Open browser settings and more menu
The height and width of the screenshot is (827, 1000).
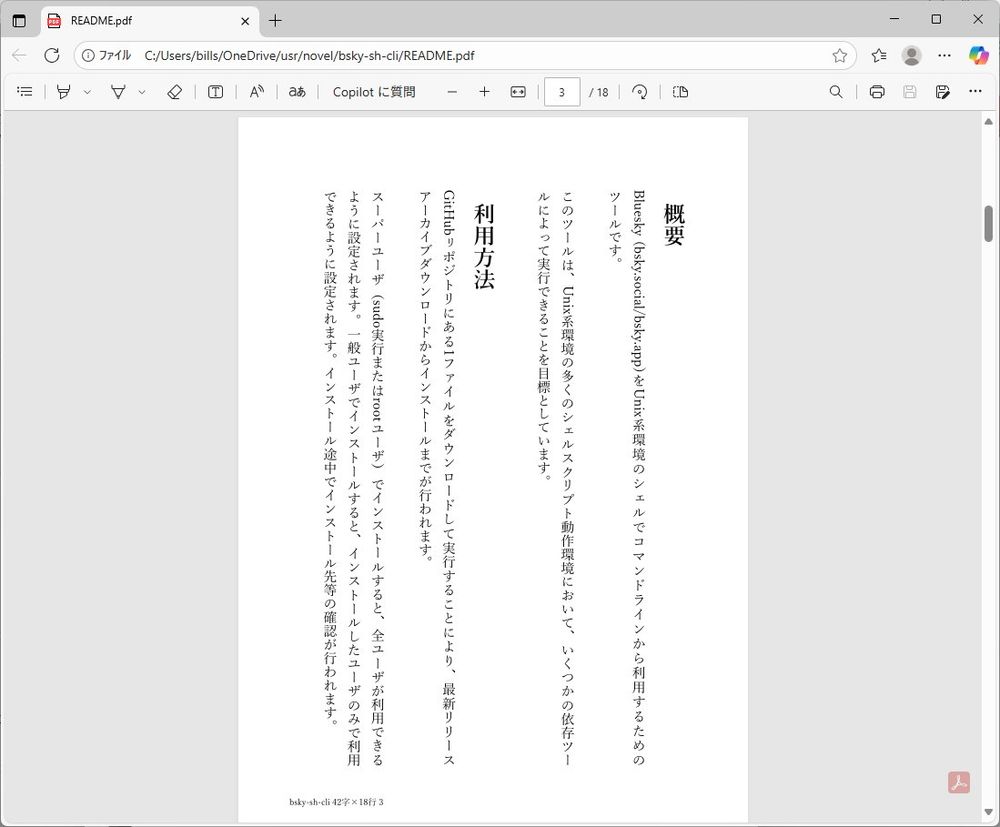click(945, 55)
